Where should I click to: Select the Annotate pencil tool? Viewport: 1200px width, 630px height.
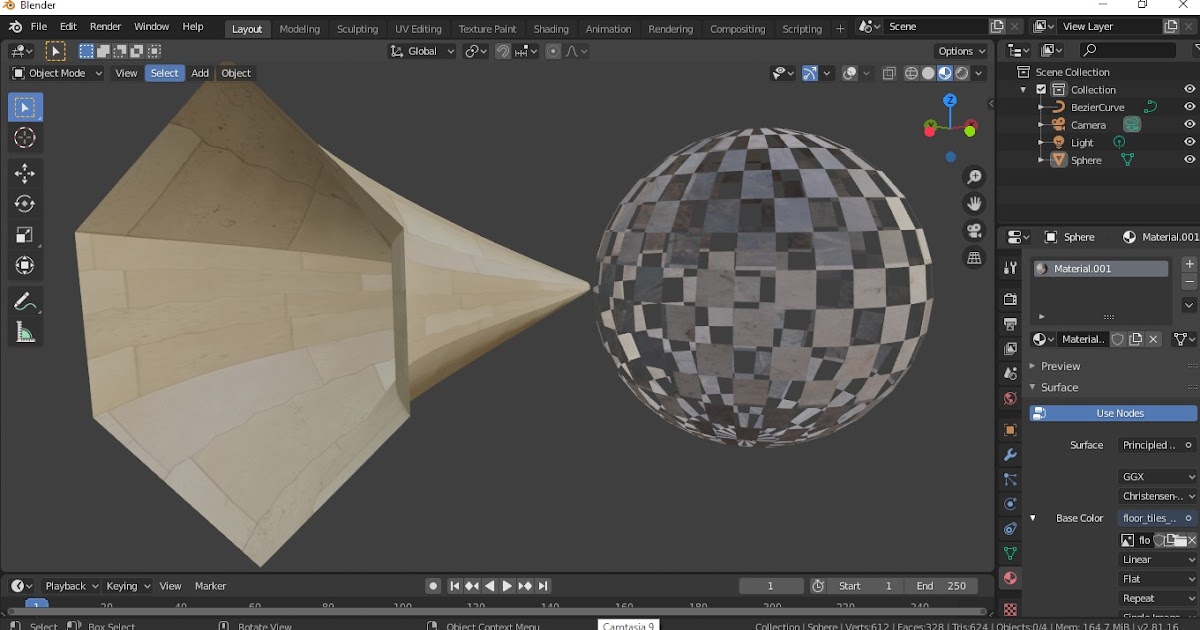(x=25, y=301)
